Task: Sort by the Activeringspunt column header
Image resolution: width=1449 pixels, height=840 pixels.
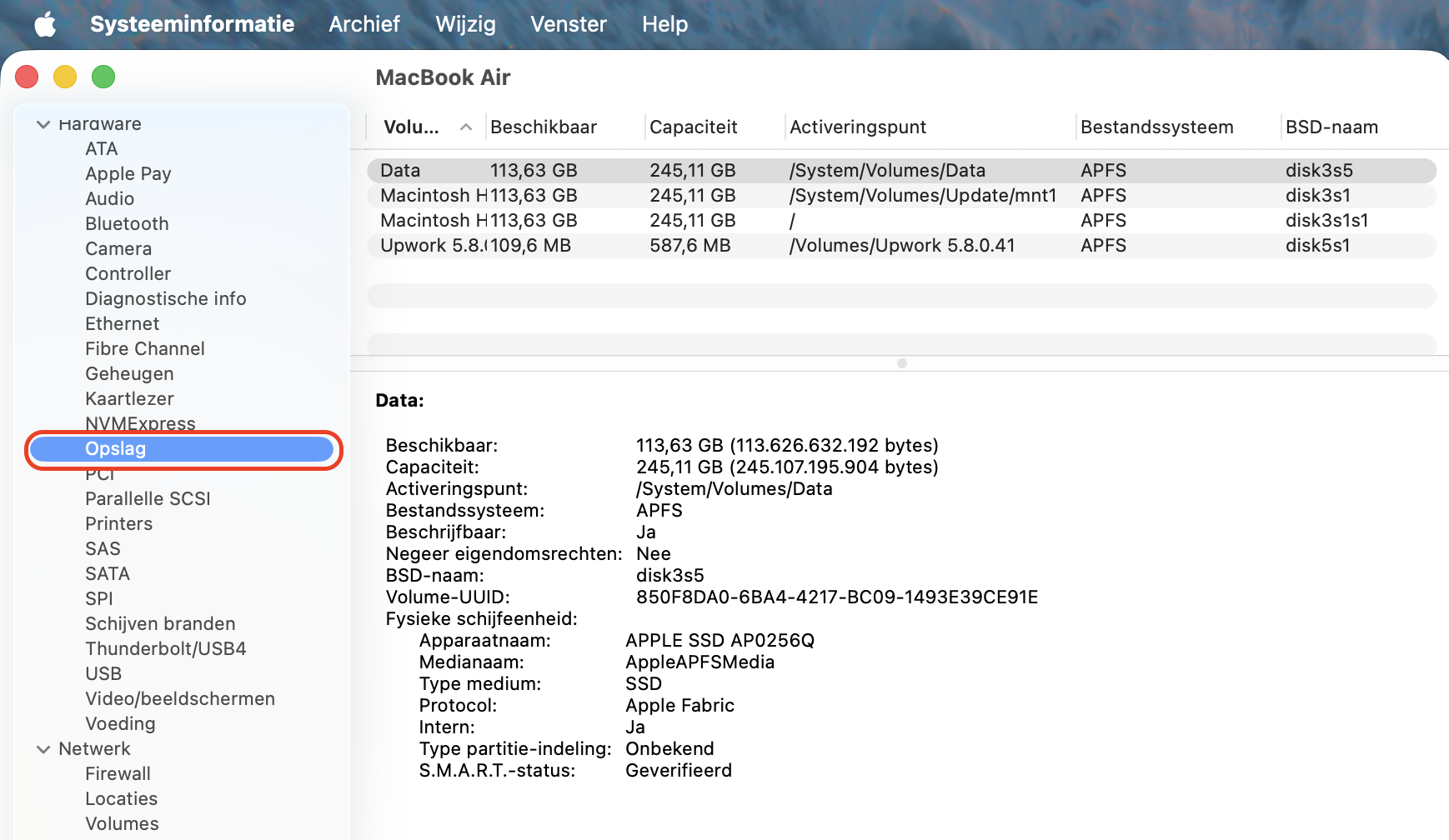Action: tap(858, 127)
